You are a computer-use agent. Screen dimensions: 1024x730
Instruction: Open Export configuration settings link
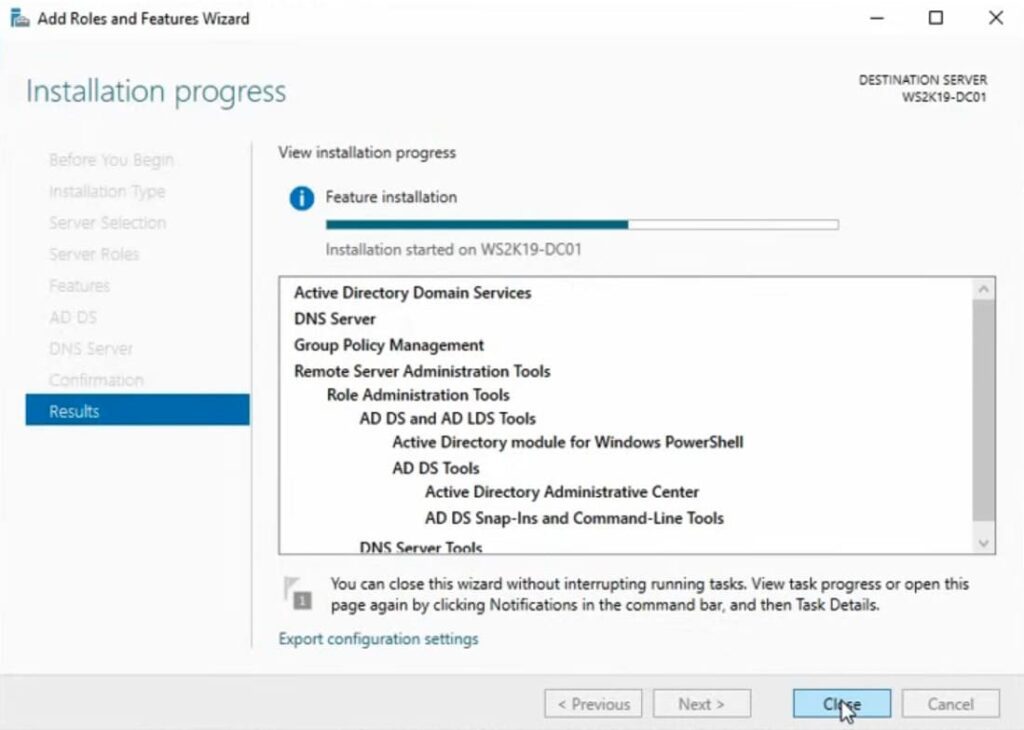coord(378,639)
